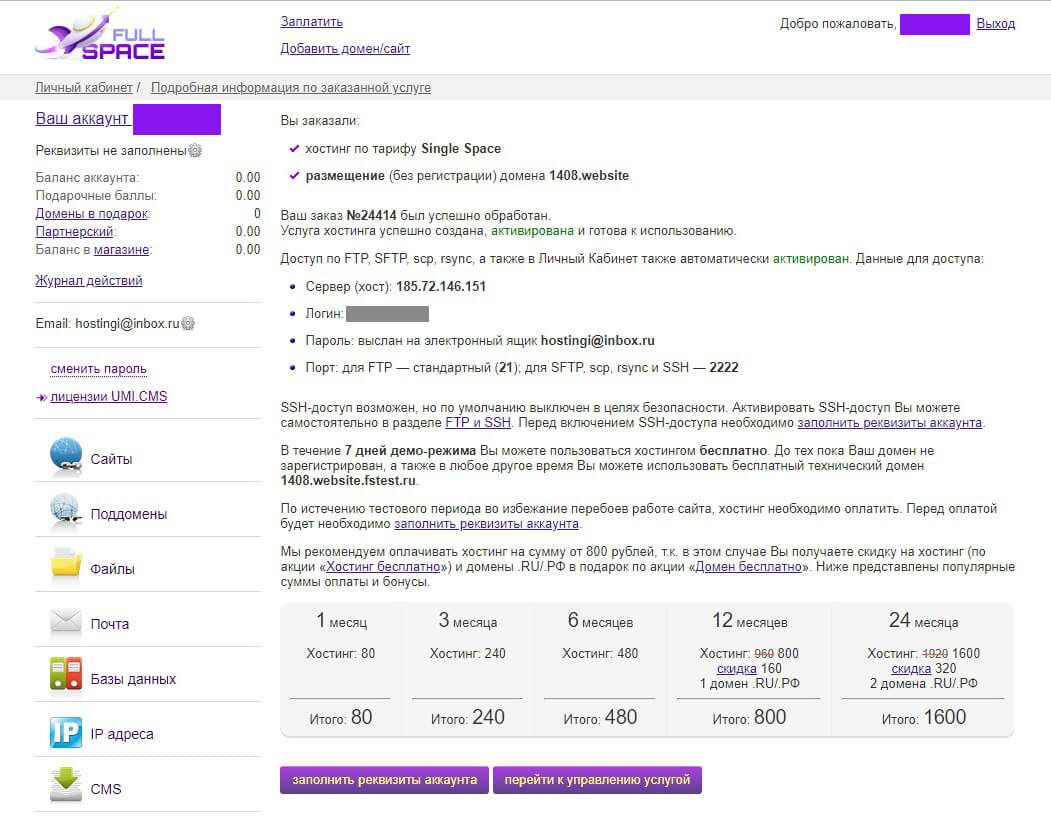This screenshot has height=818, width=1051.
Task: Open the магазине balance link
Action: click(121, 249)
